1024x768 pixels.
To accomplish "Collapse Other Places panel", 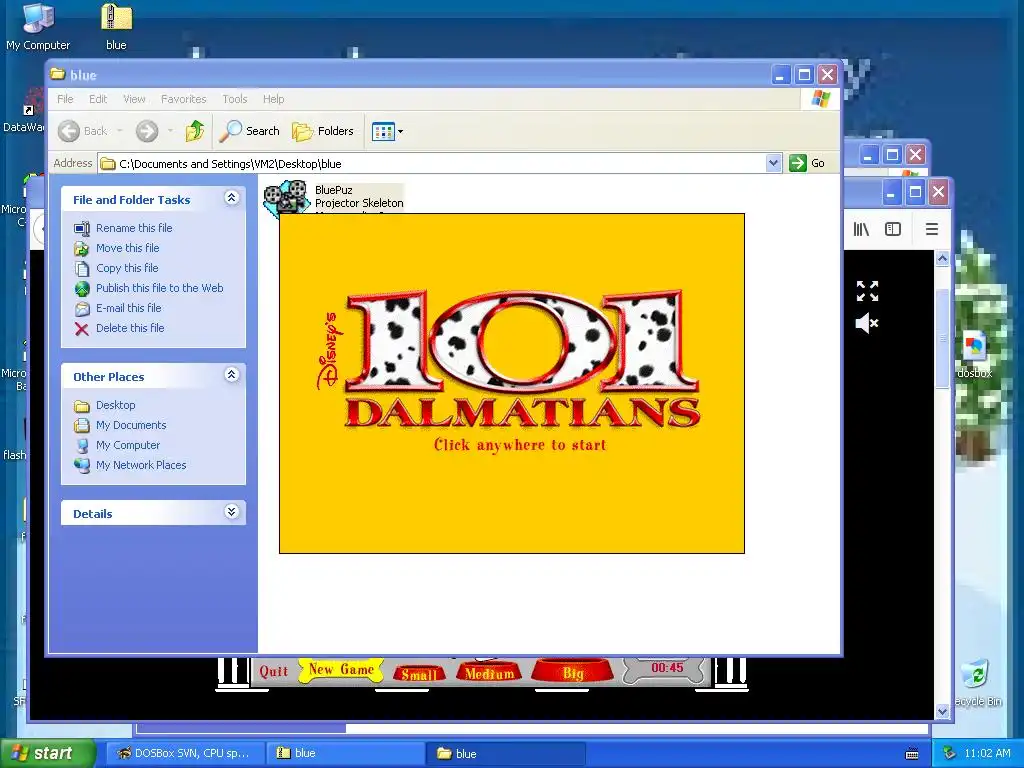I will coord(231,375).
